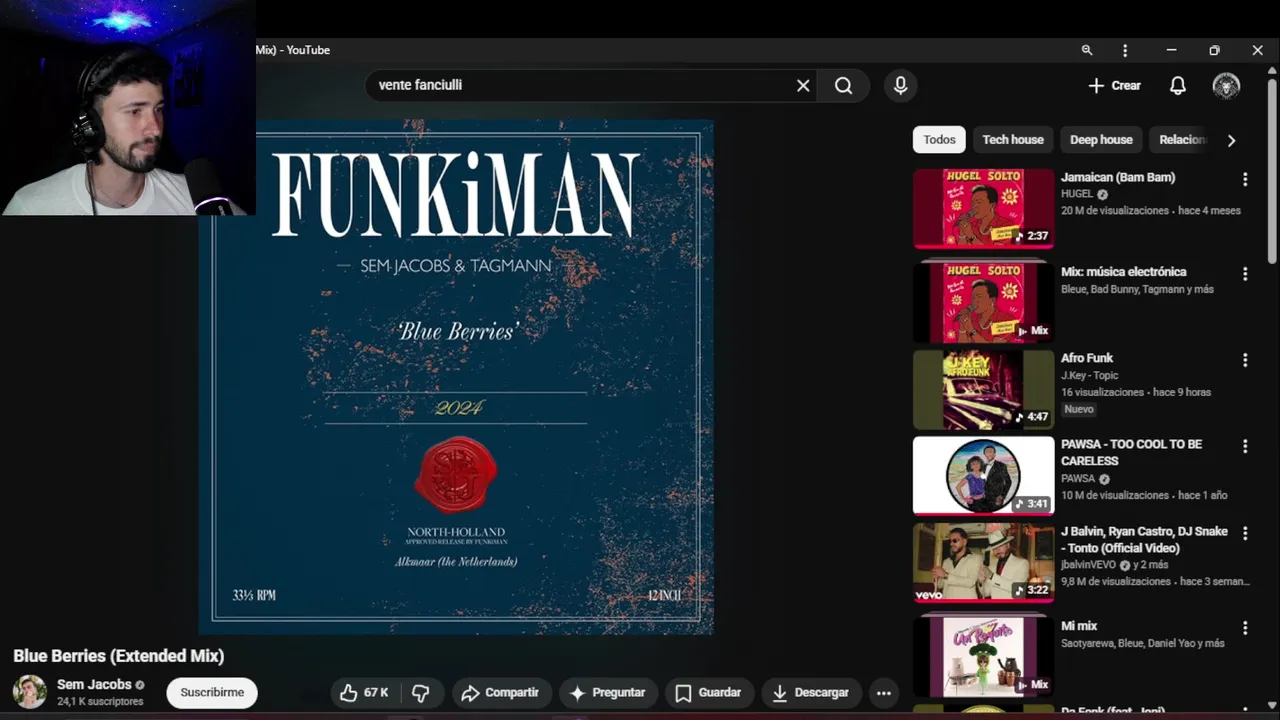Open options for Afro Funk video
The height and width of the screenshot is (720, 1280).
[1245, 360]
